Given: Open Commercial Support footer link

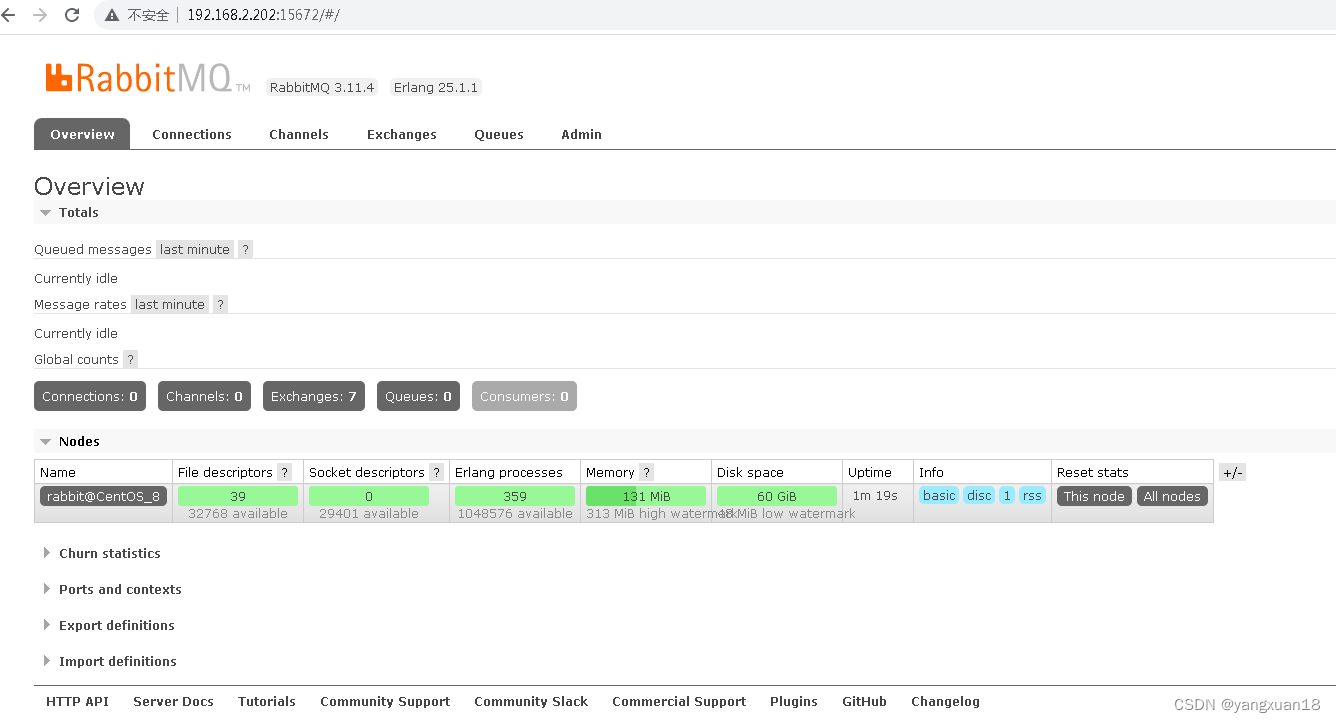Looking at the screenshot, I should [x=679, y=702].
